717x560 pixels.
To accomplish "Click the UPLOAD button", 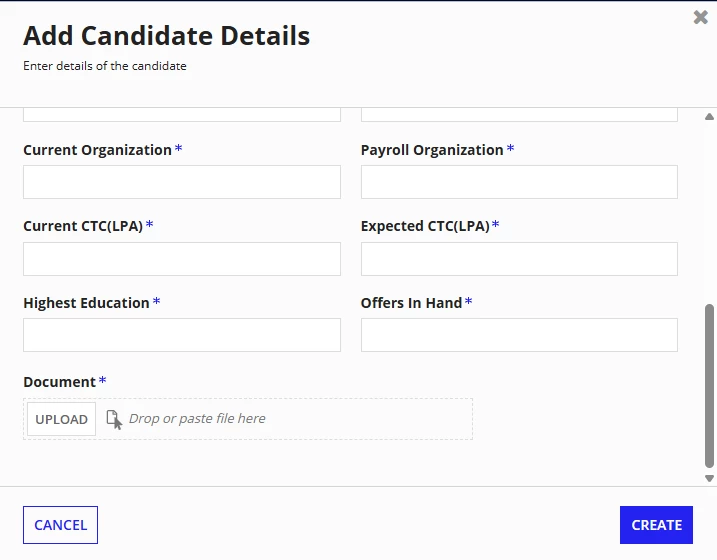I will tap(61, 419).
